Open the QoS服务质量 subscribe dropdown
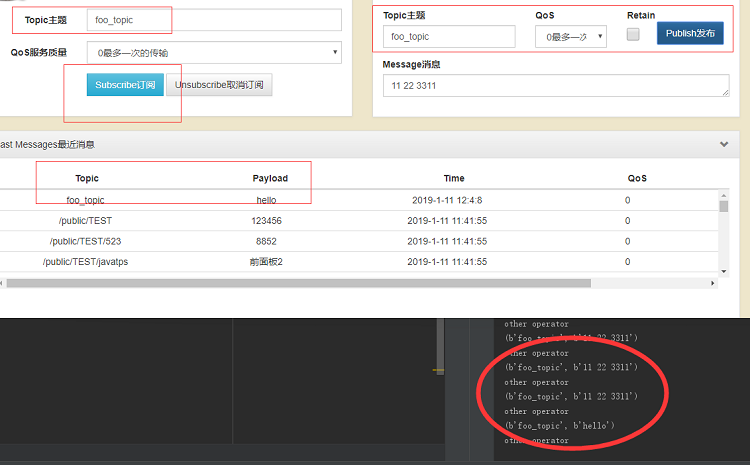 (214, 53)
